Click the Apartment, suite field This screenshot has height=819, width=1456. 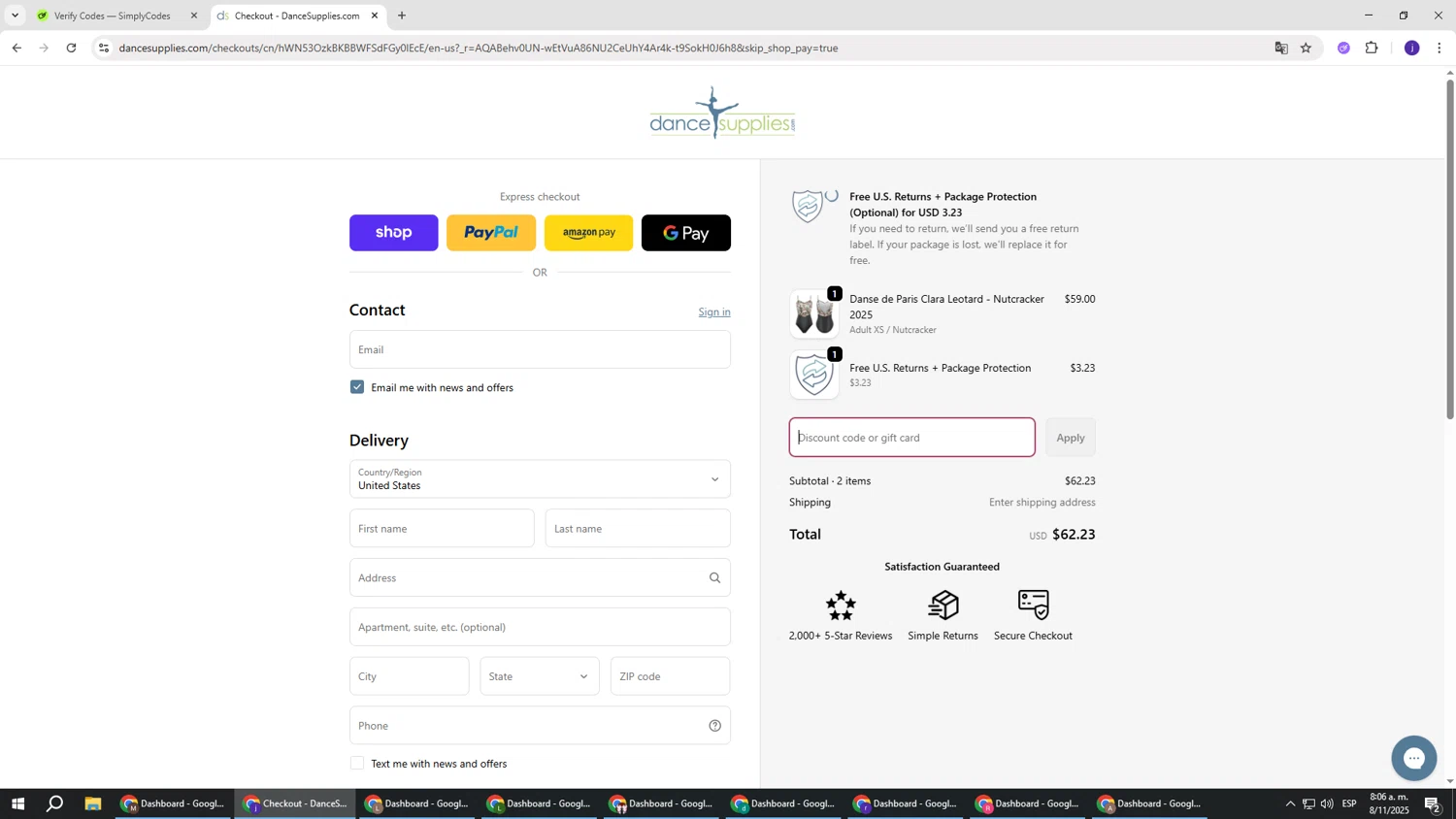(x=540, y=627)
